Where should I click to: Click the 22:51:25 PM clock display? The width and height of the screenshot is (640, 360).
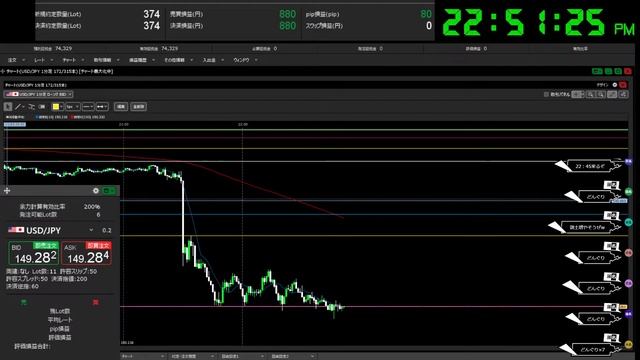539,22
